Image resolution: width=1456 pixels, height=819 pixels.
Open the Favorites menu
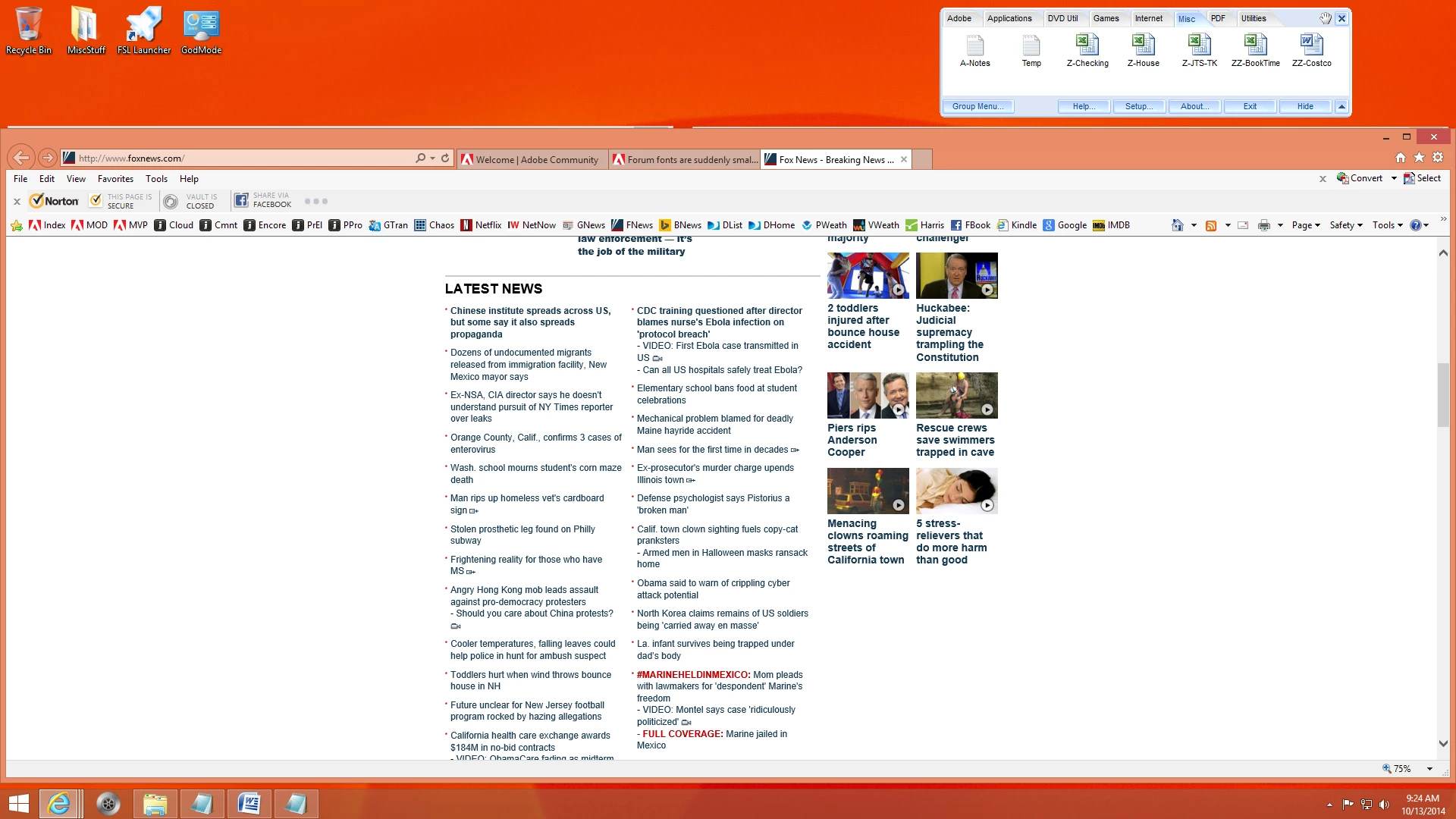point(115,179)
